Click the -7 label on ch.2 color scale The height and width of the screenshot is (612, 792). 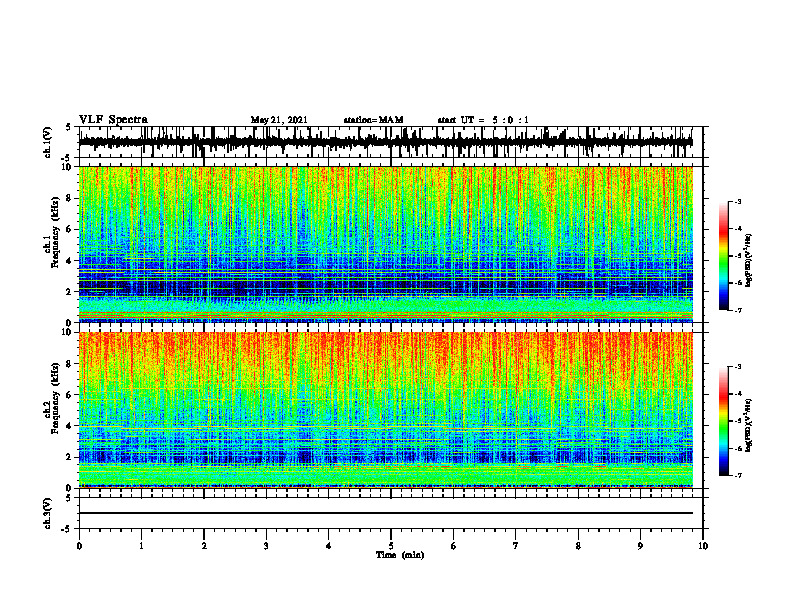[x=737, y=475]
